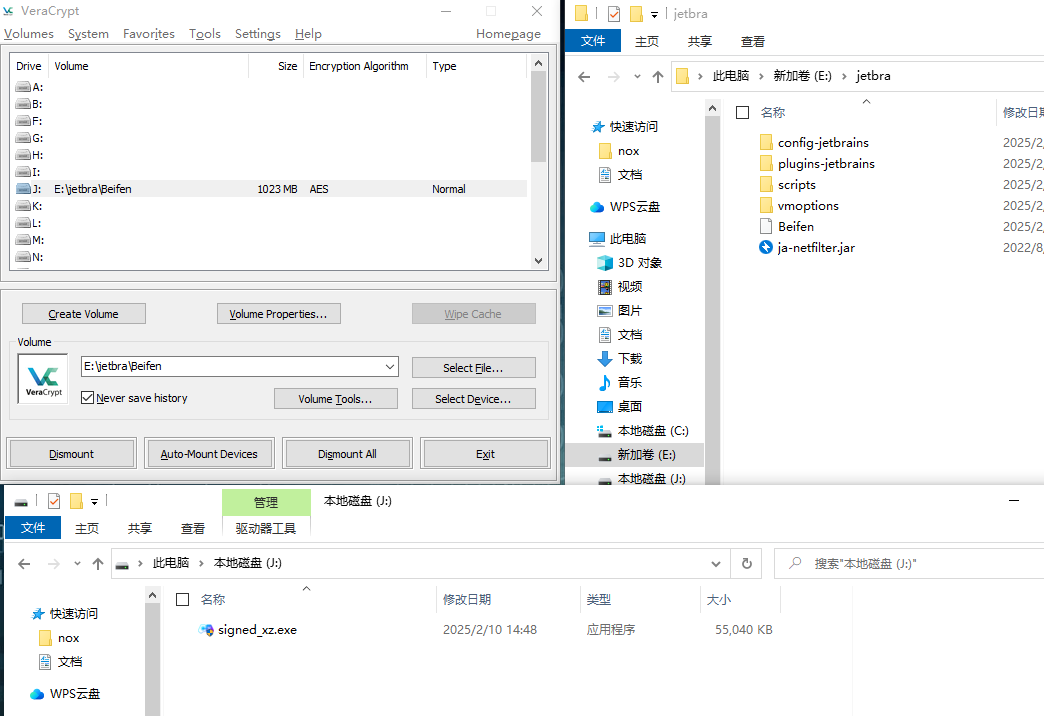
Task: Click Dismount All button
Action: pos(347,454)
